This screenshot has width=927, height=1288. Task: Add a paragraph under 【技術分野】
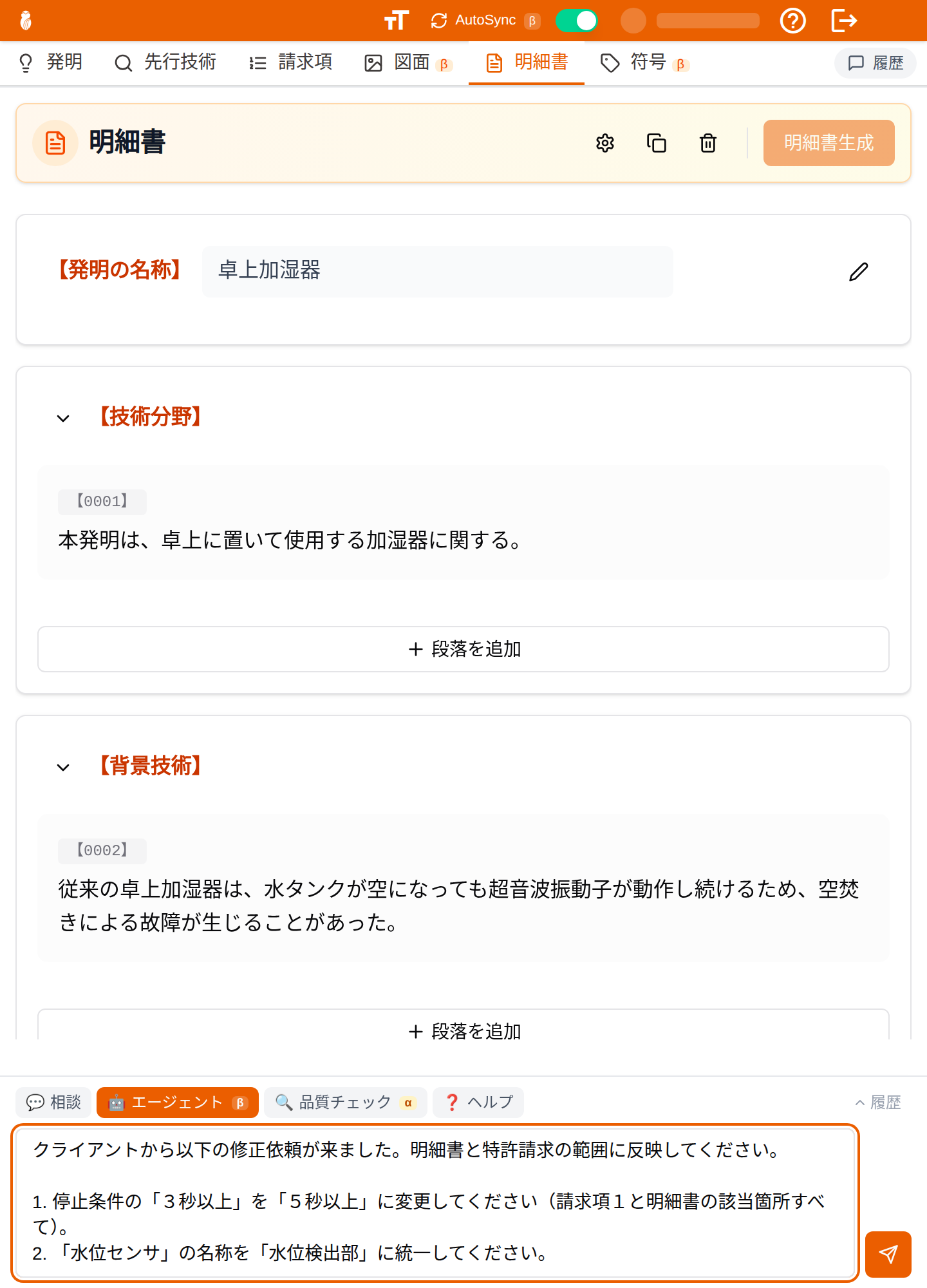pos(464,649)
